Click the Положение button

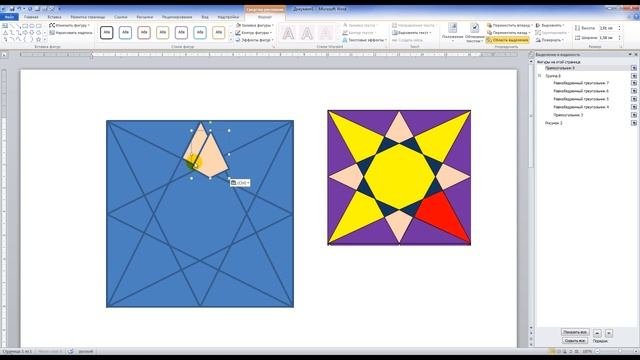(x=452, y=33)
